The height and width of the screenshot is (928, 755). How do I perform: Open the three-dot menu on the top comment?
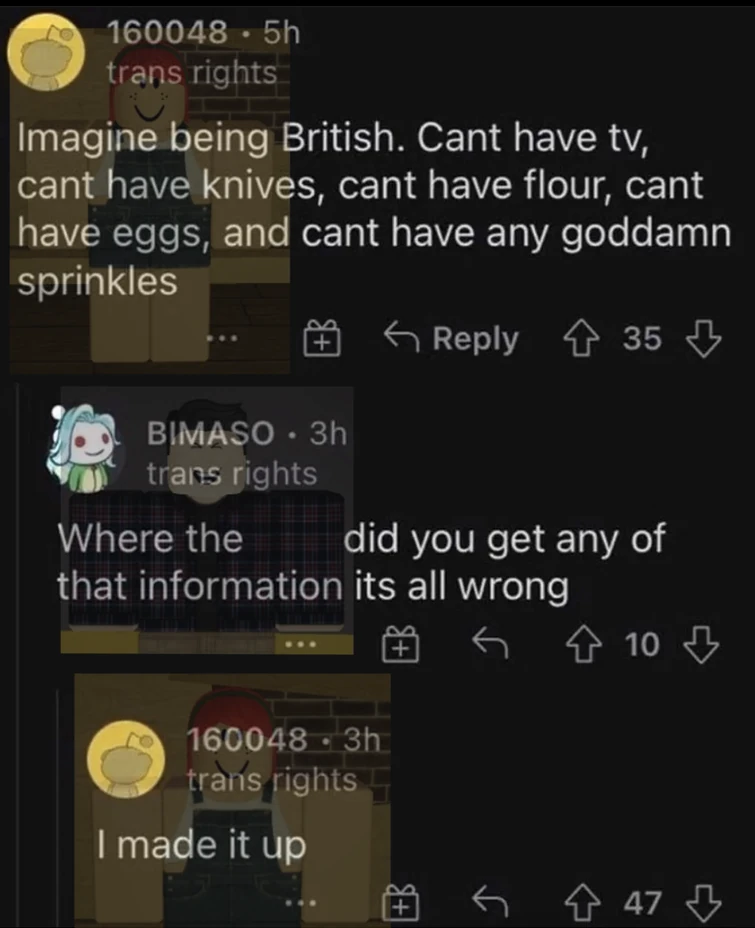[x=222, y=339]
